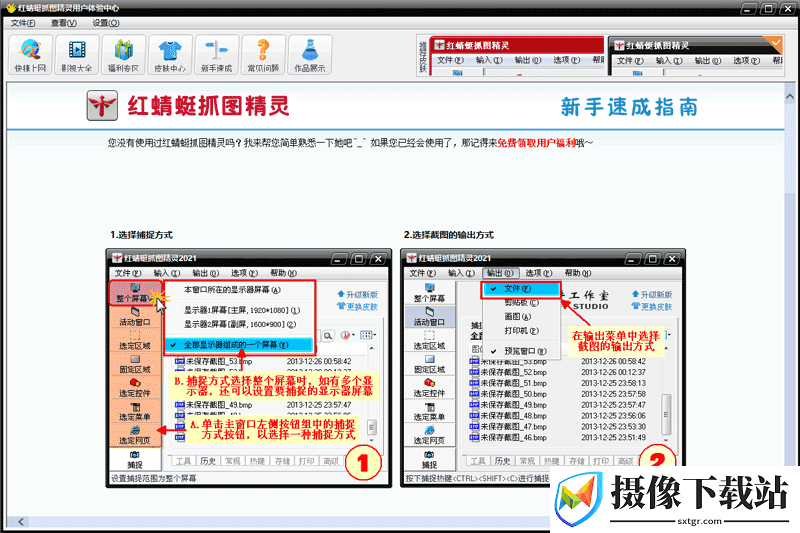
Task: Click 更换皮肤 link in step 2 image
Action: click(x=652, y=307)
